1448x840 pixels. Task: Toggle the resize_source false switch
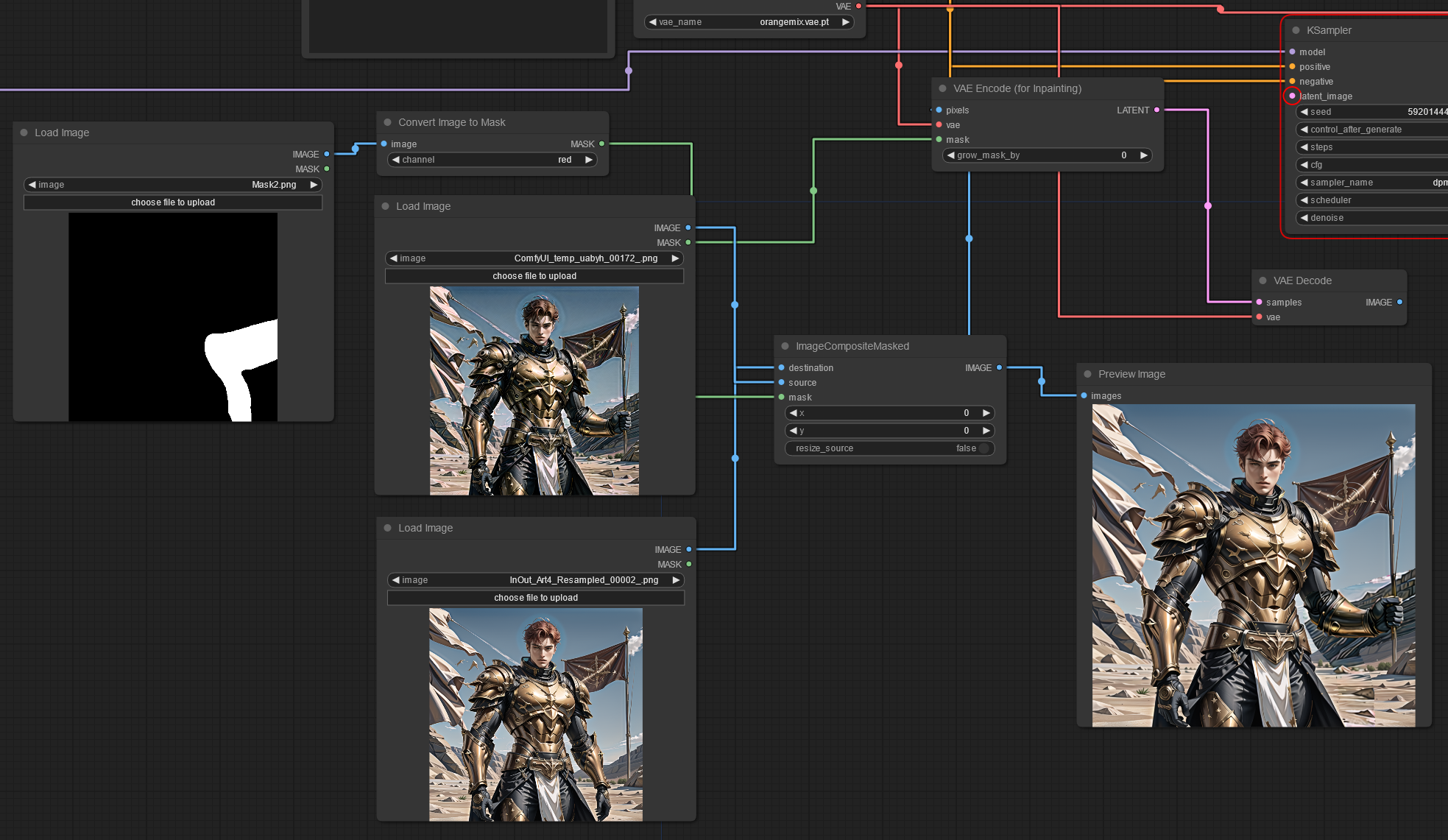click(x=983, y=448)
